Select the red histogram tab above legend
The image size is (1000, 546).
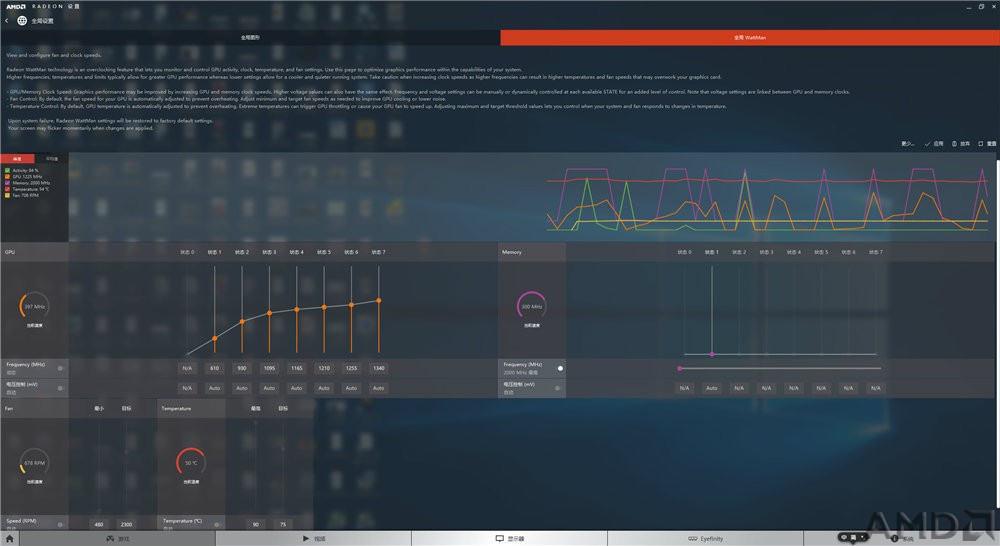17,158
